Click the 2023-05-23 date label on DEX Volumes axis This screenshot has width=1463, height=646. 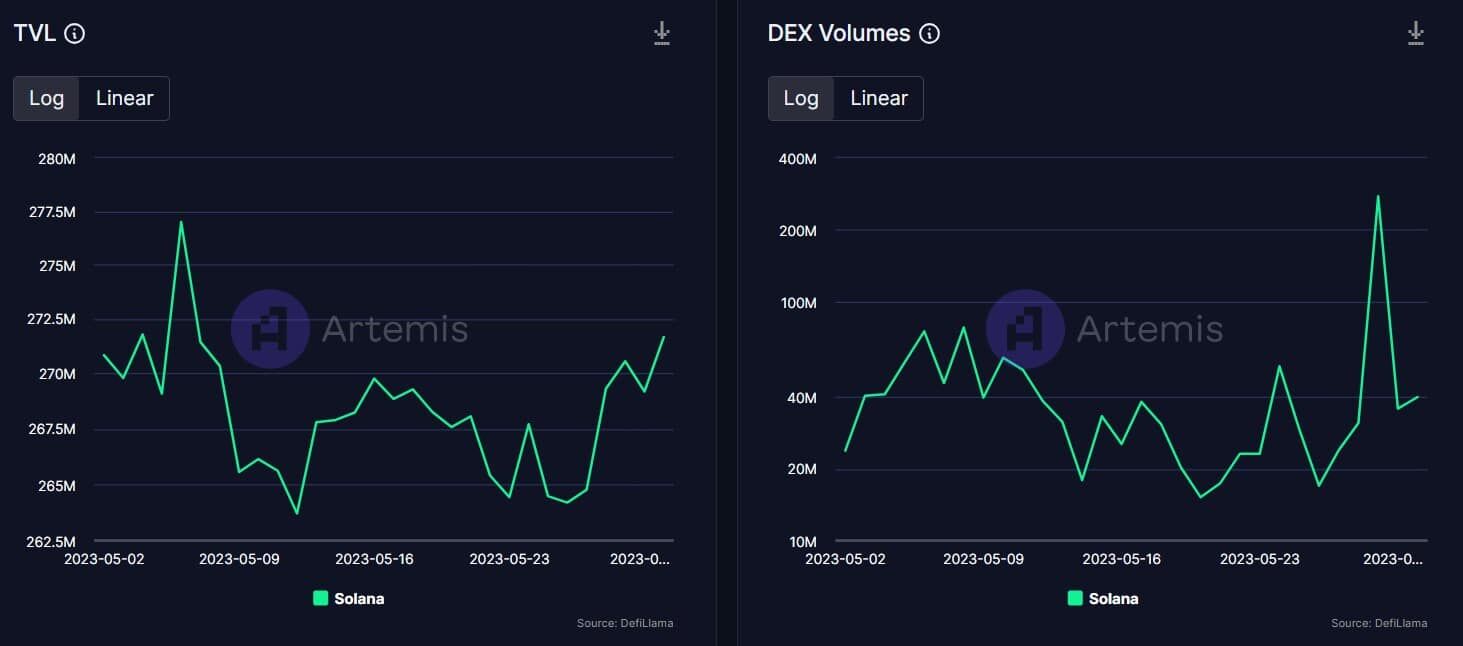pyautogui.click(x=1260, y=558)
